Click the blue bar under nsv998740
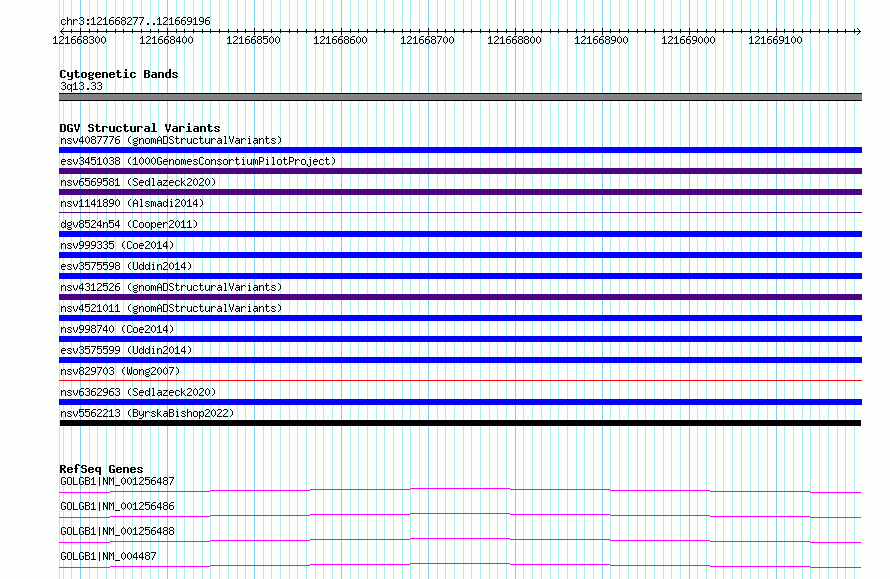This screenshot has width=890, height=579. [460, 339]
